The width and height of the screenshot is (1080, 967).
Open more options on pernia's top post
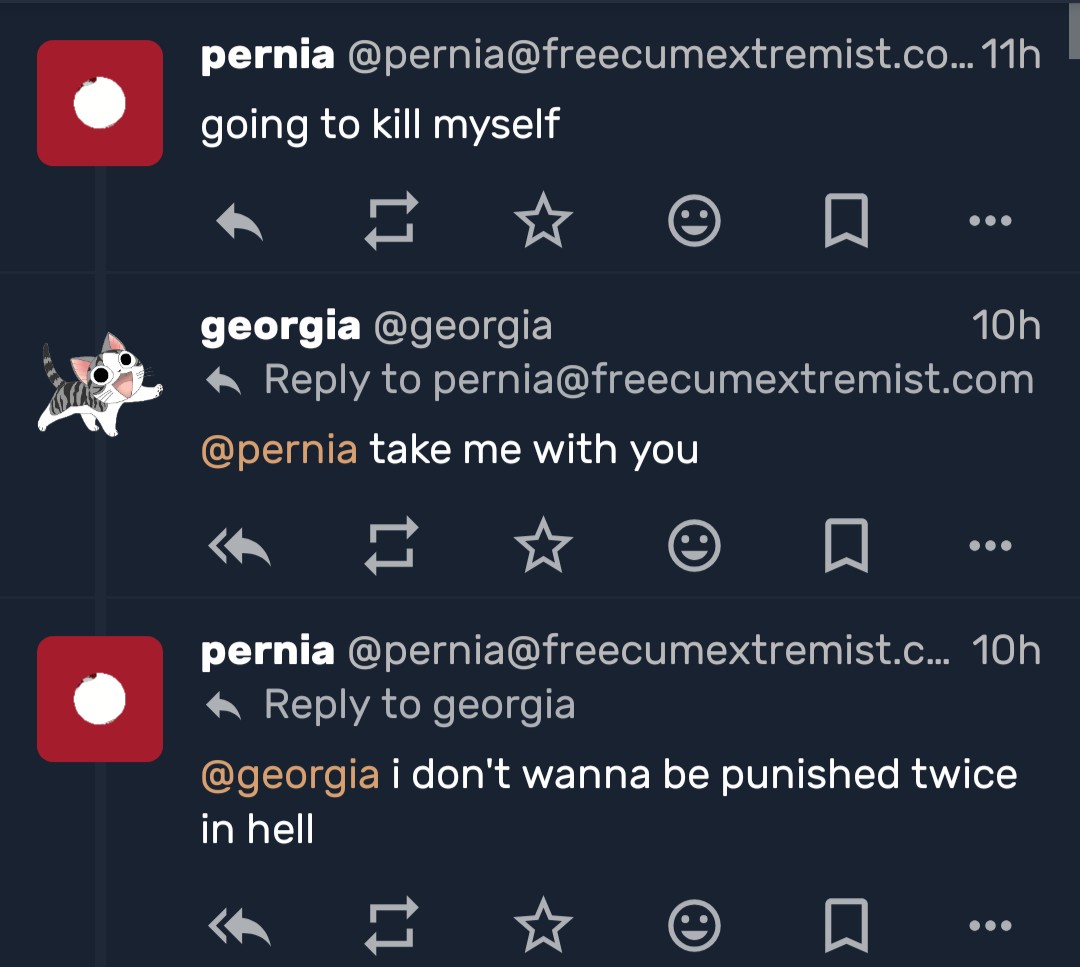pyautogui.click(x=990, y=221)
